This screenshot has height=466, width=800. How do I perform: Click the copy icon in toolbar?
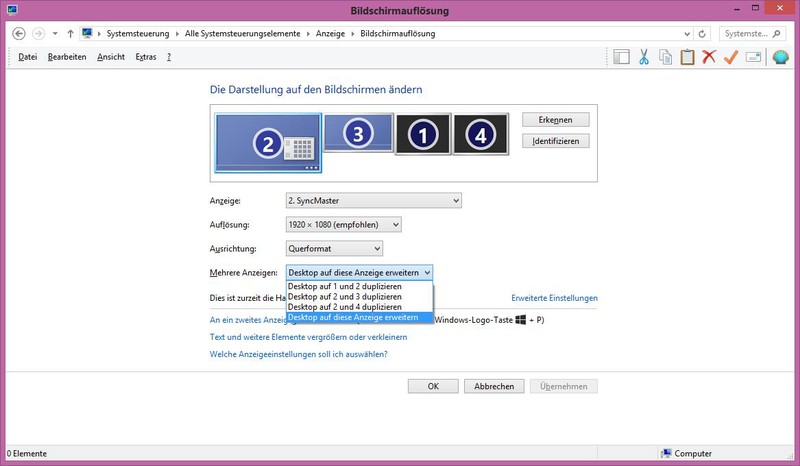coord(665,57)
